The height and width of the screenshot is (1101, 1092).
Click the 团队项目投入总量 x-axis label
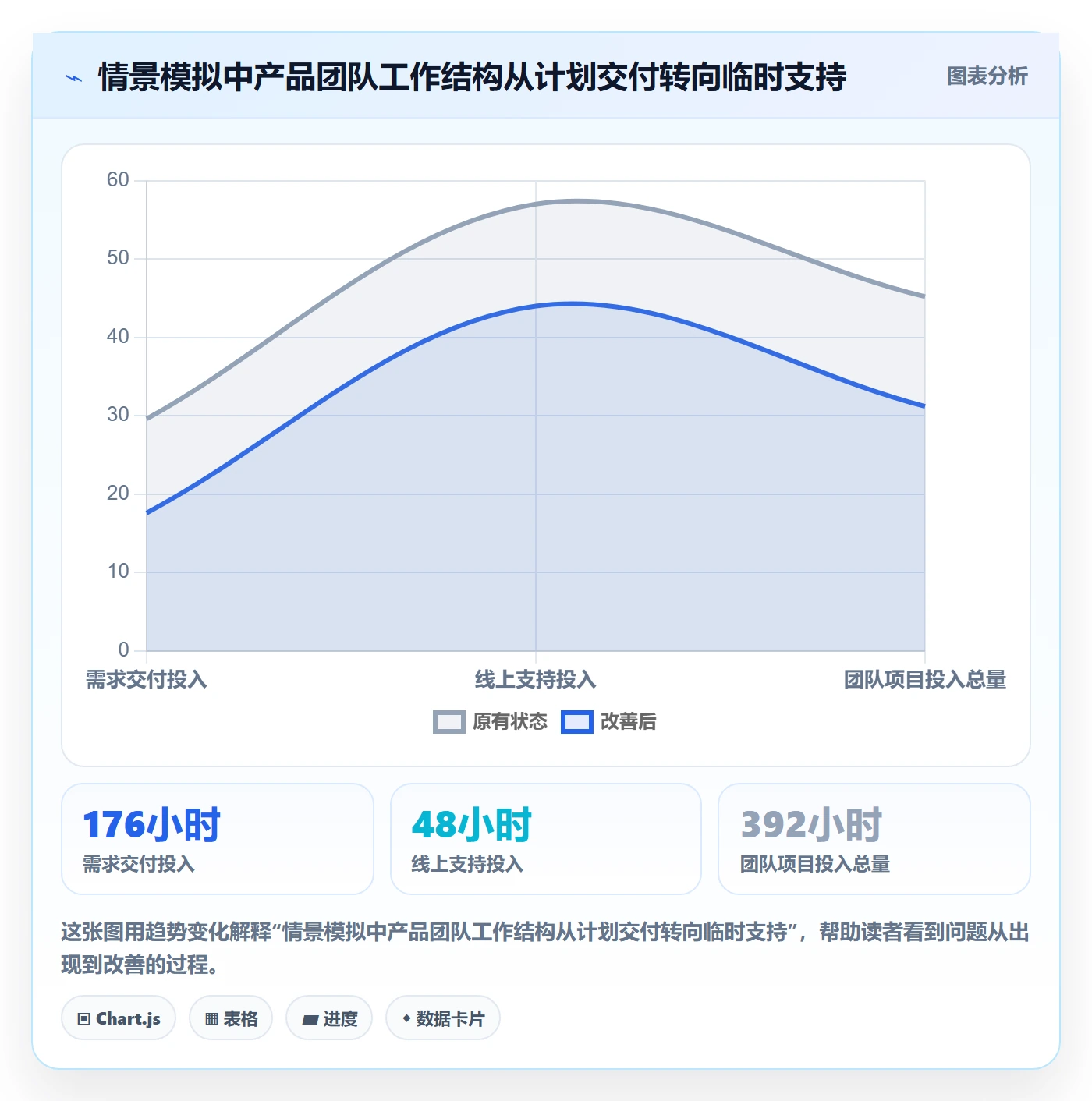(x=925, y=680)
